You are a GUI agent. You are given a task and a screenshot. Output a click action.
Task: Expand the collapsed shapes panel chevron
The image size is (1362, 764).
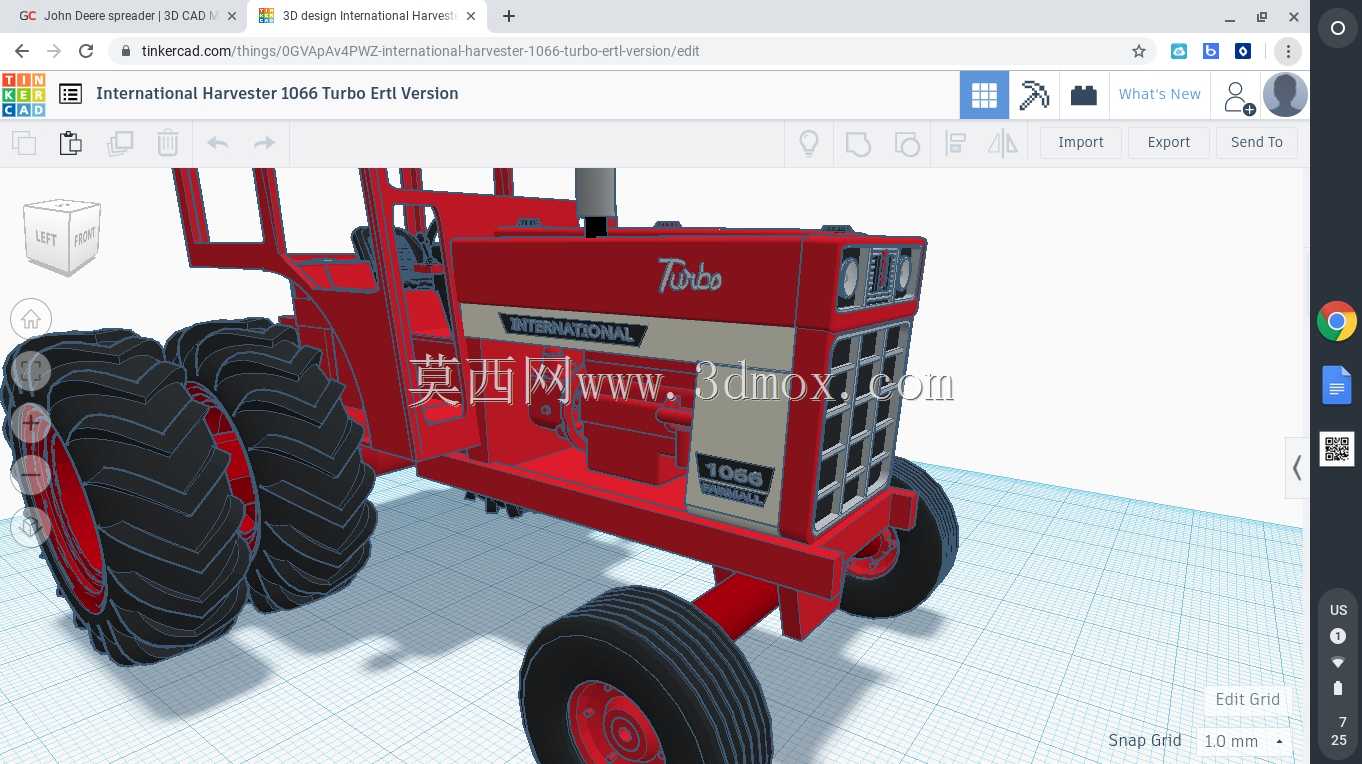click(x=1297, y=467)
